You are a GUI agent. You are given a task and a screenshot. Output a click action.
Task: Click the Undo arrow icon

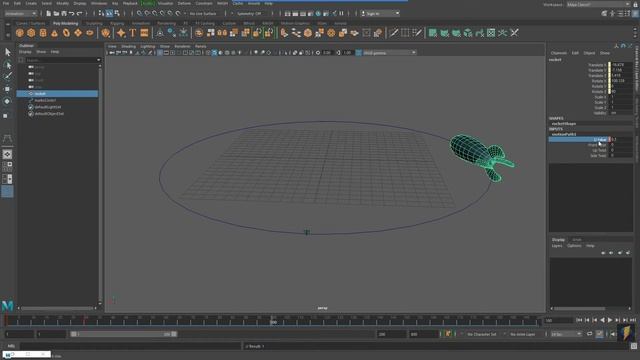pos(72,13)
